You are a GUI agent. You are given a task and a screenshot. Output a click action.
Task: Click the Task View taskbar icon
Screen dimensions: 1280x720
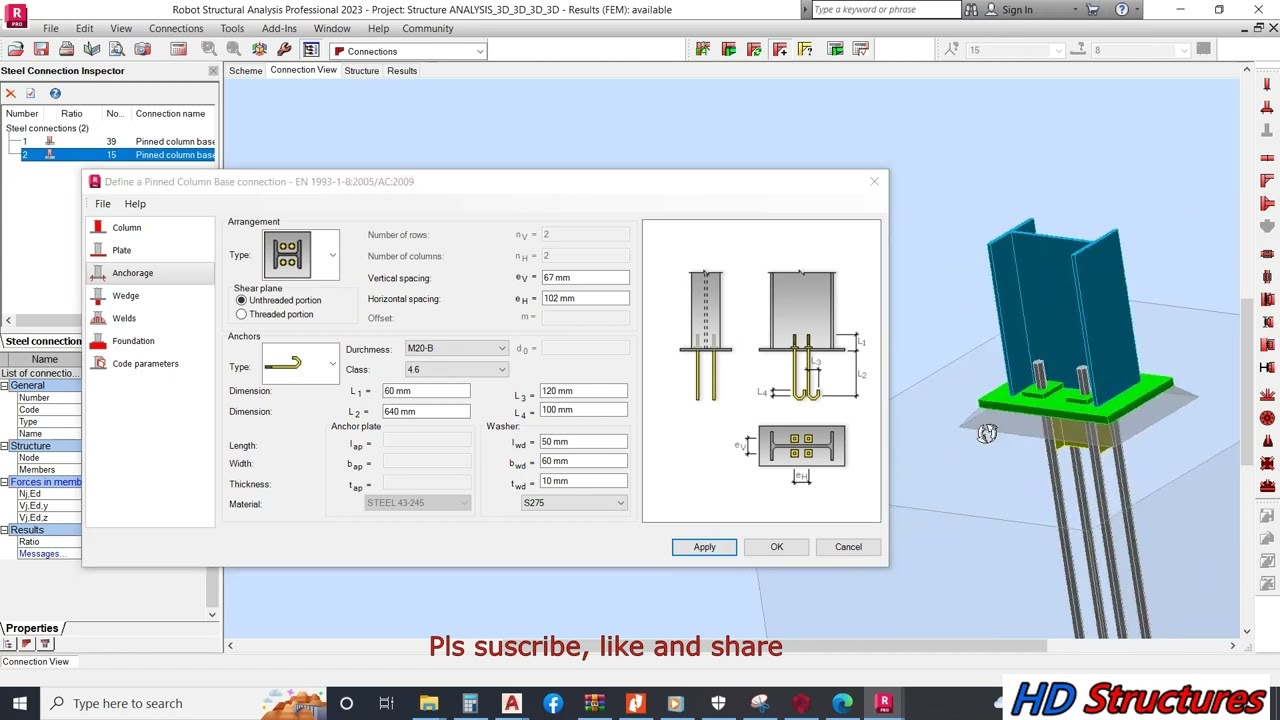point(386,703)
